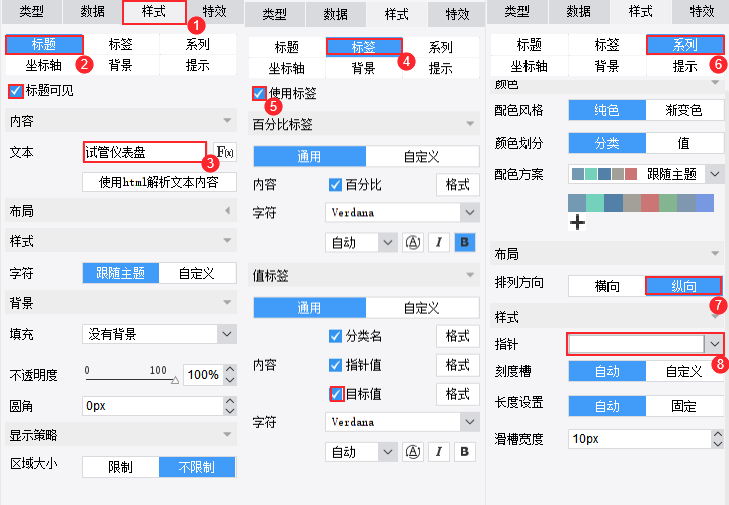The width and height of the screenshot is (729, 505).
Task: Pick the red swatch in the large palette strip
Action: [x=650, y=203]
